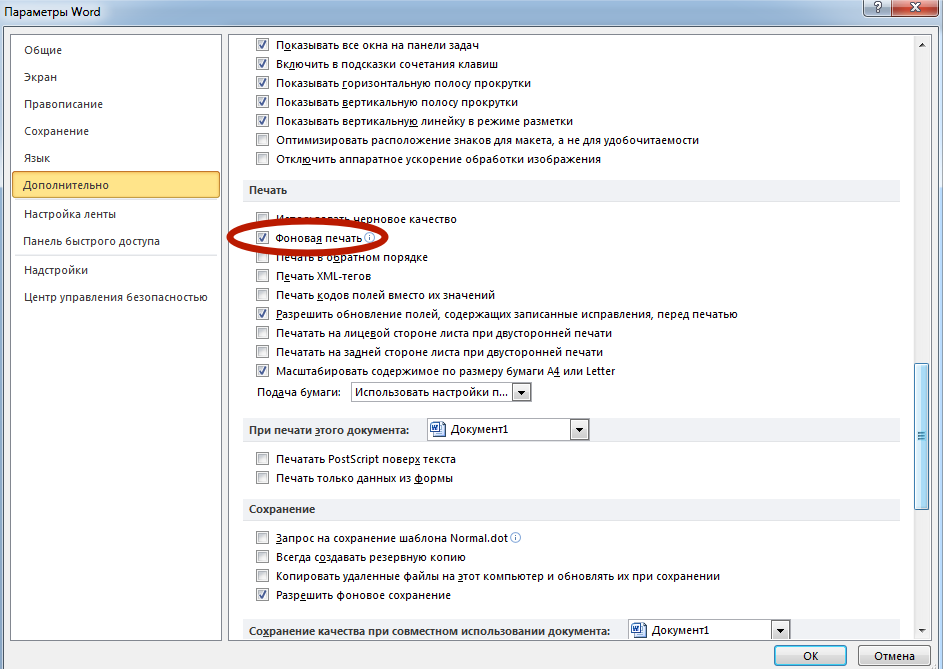Select the Дополнительно category

[115, 185]
